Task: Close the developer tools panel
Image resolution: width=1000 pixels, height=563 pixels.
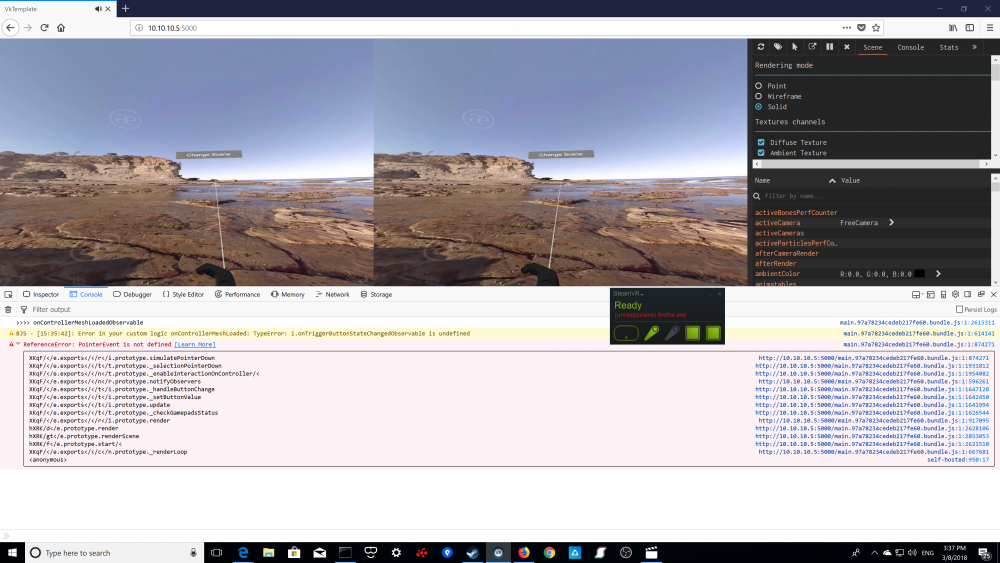Action: coord(993,295)
